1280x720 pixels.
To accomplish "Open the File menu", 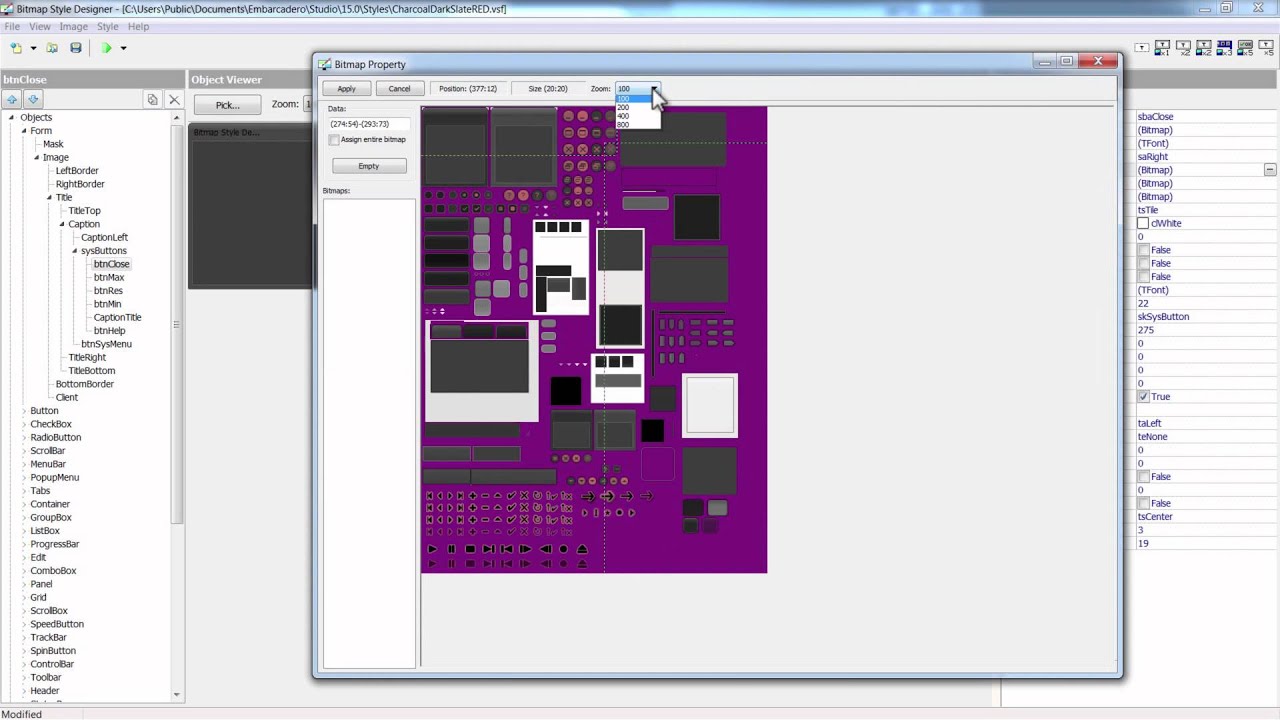I will 12,26.
